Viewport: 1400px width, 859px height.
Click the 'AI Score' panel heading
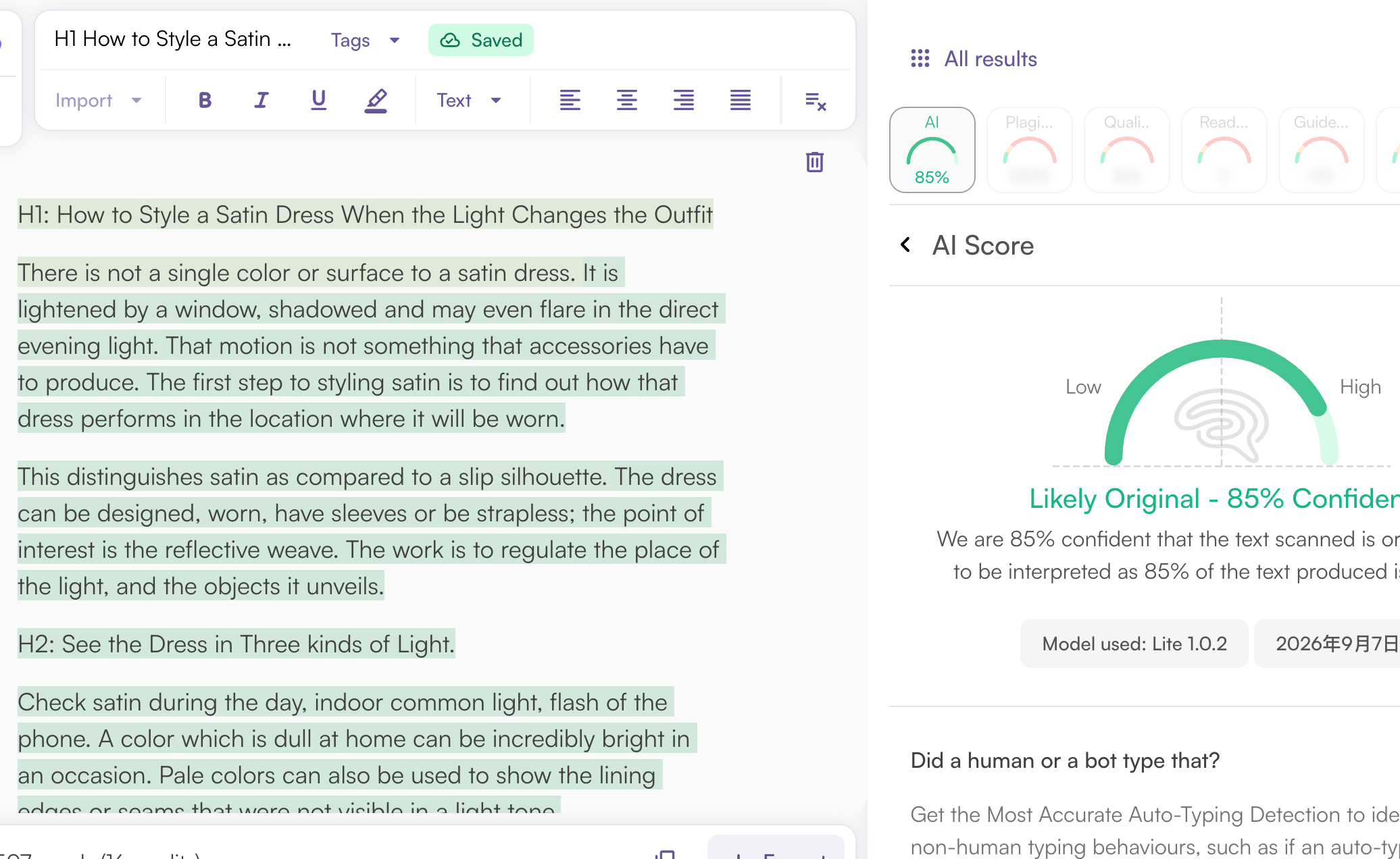983,245
